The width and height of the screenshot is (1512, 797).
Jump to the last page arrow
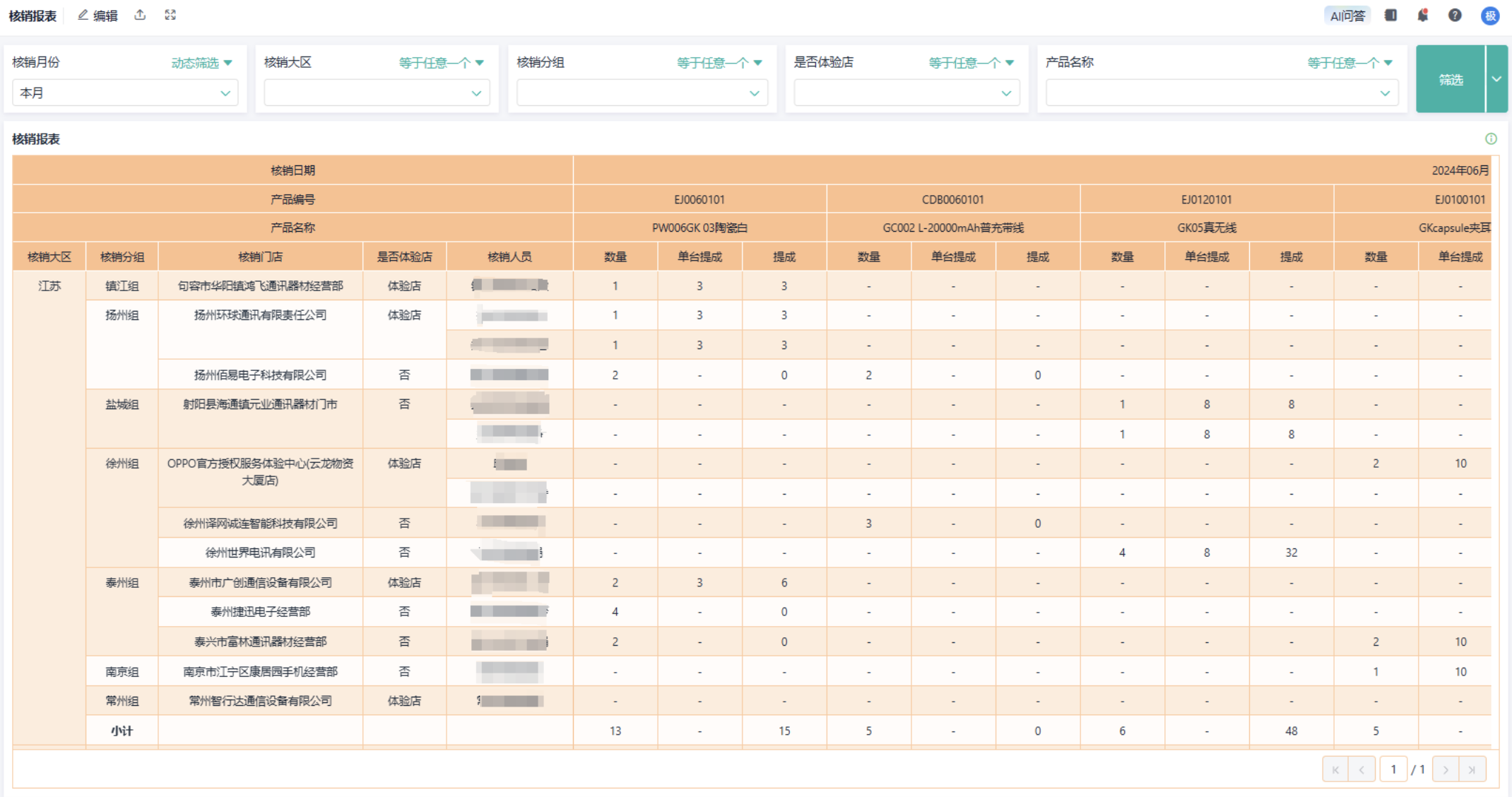[x=1472, y=769]
